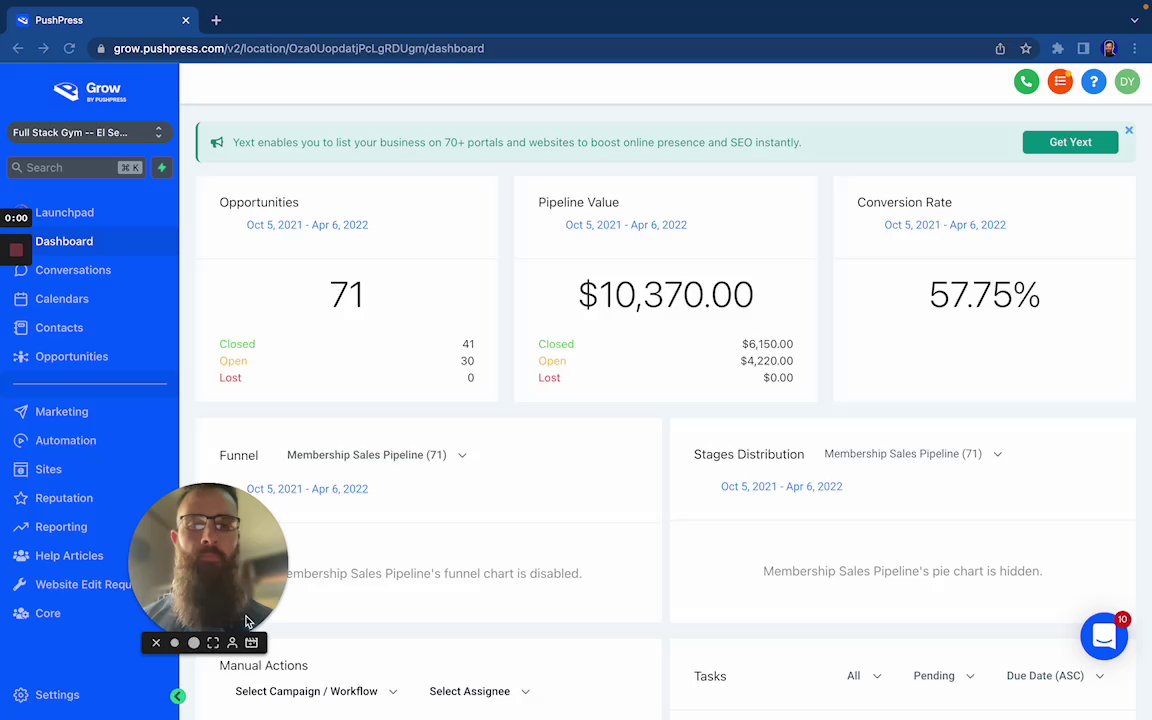Screen dimensions: 1152x720
Task: Expand the browser tab search chevron
Action: pyautogui.click(x=1134, y=21)
